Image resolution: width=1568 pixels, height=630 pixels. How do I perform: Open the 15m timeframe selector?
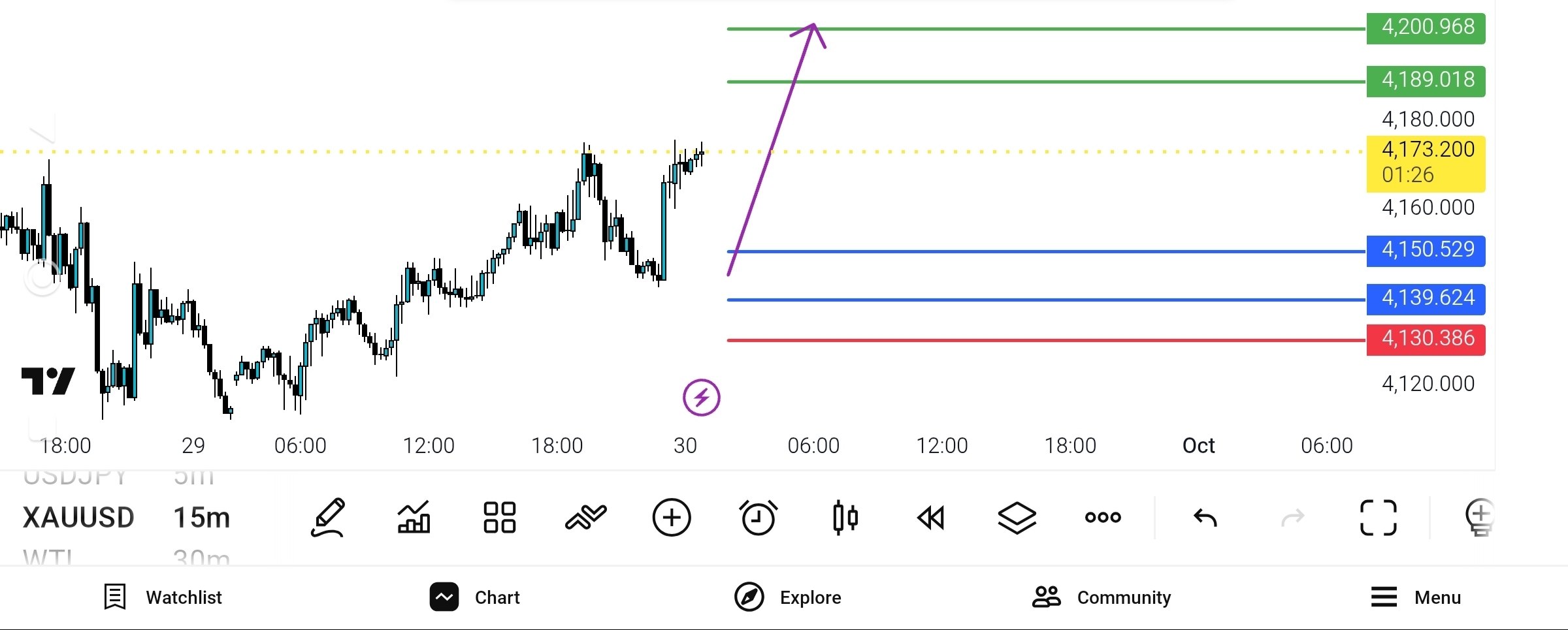[202, 518]
